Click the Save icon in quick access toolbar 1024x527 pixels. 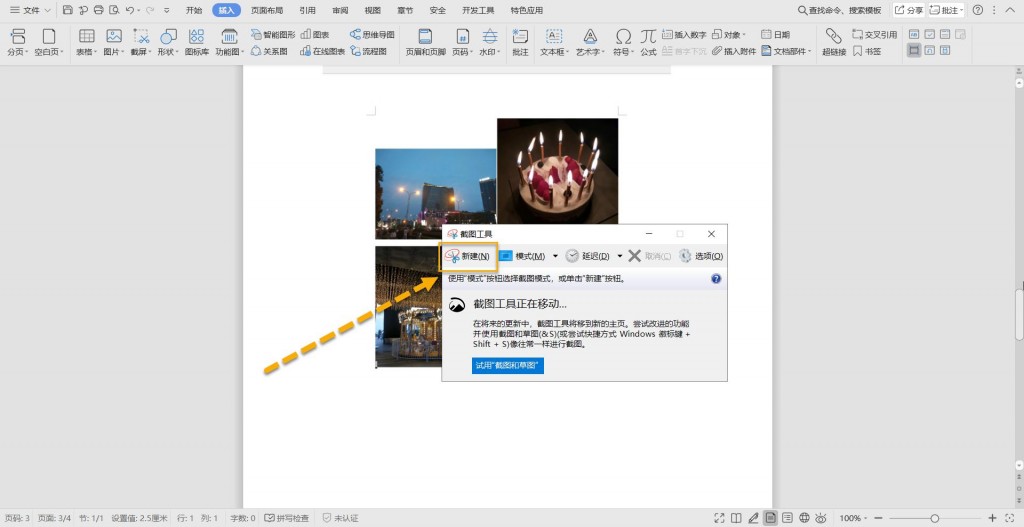[68, 10]
